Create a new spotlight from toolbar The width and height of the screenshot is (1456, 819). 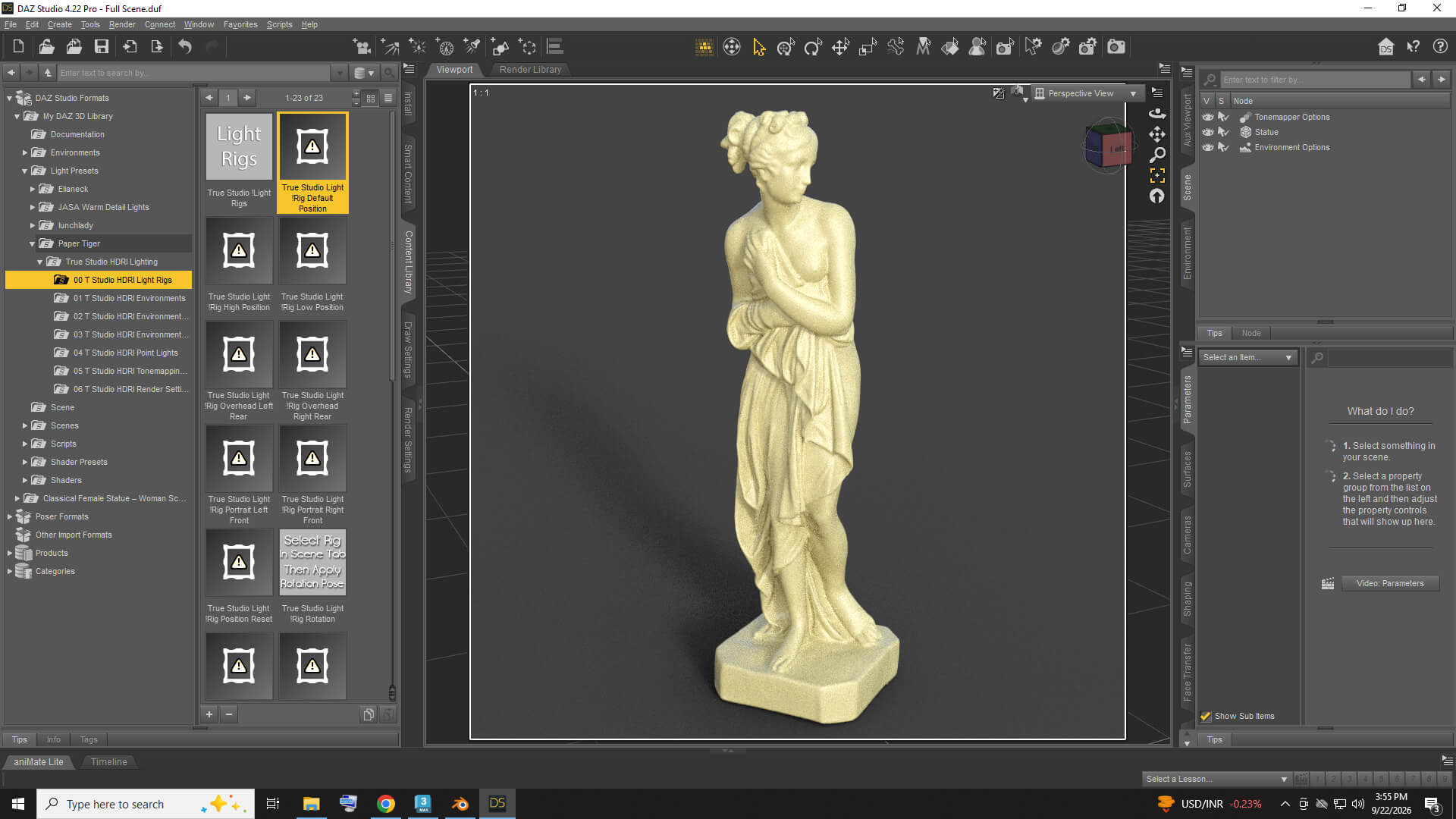point(472,47)
